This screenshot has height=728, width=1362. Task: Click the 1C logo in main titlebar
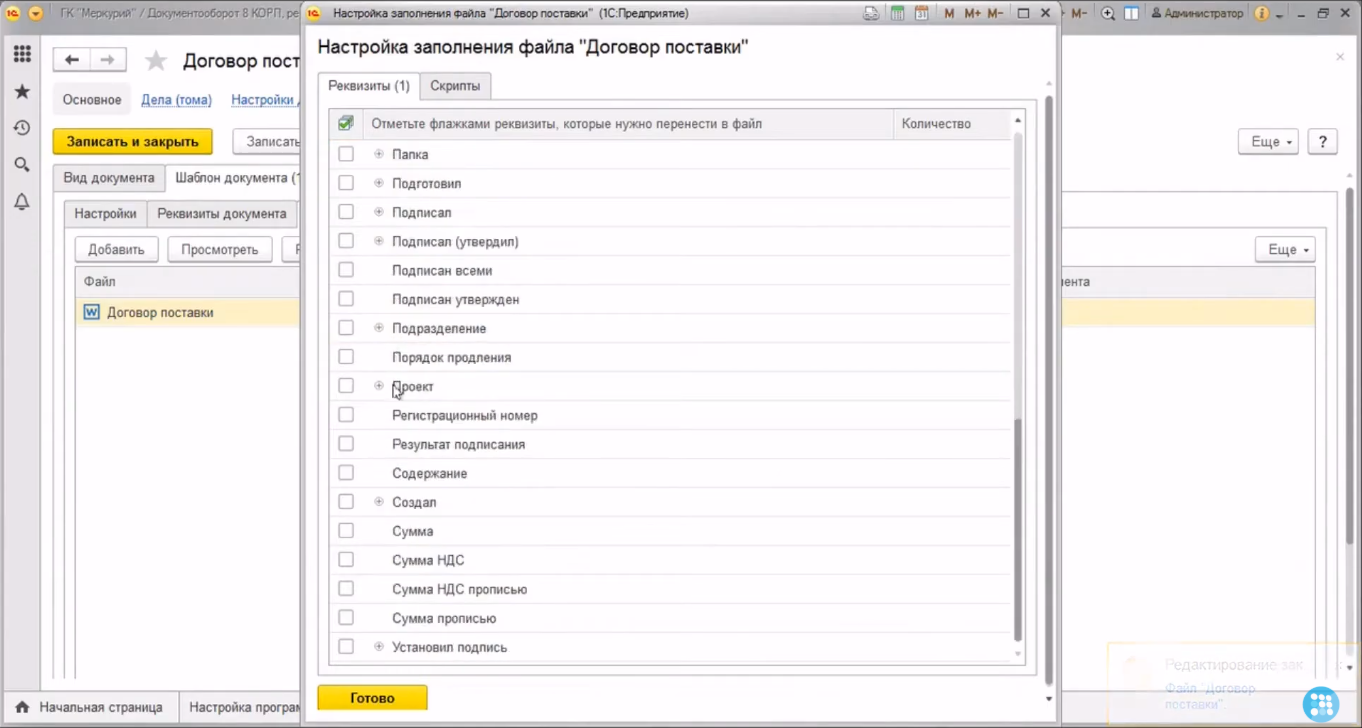pyautogui.click(x=13, y=14)
